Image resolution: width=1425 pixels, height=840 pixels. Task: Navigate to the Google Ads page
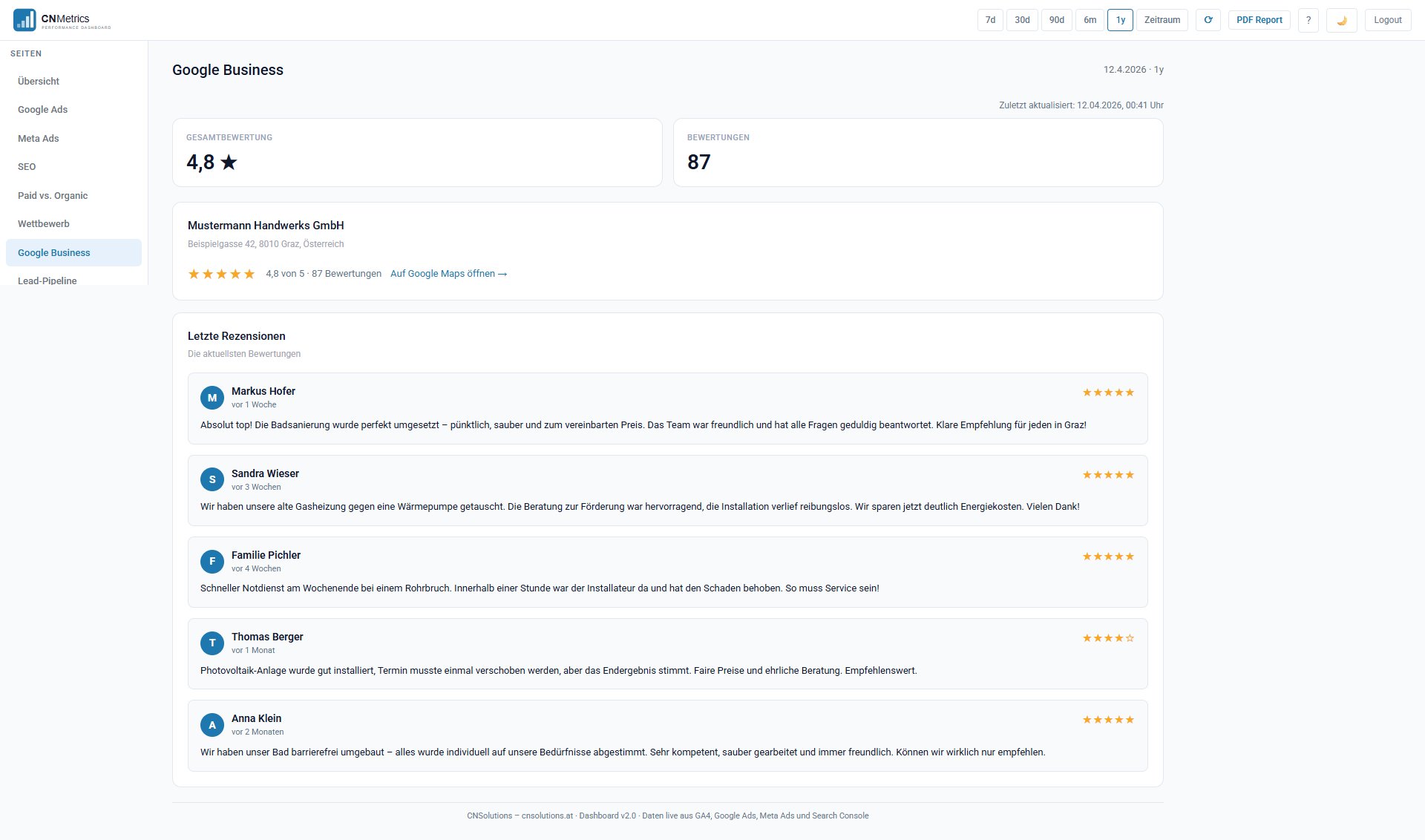coord(42,109)
